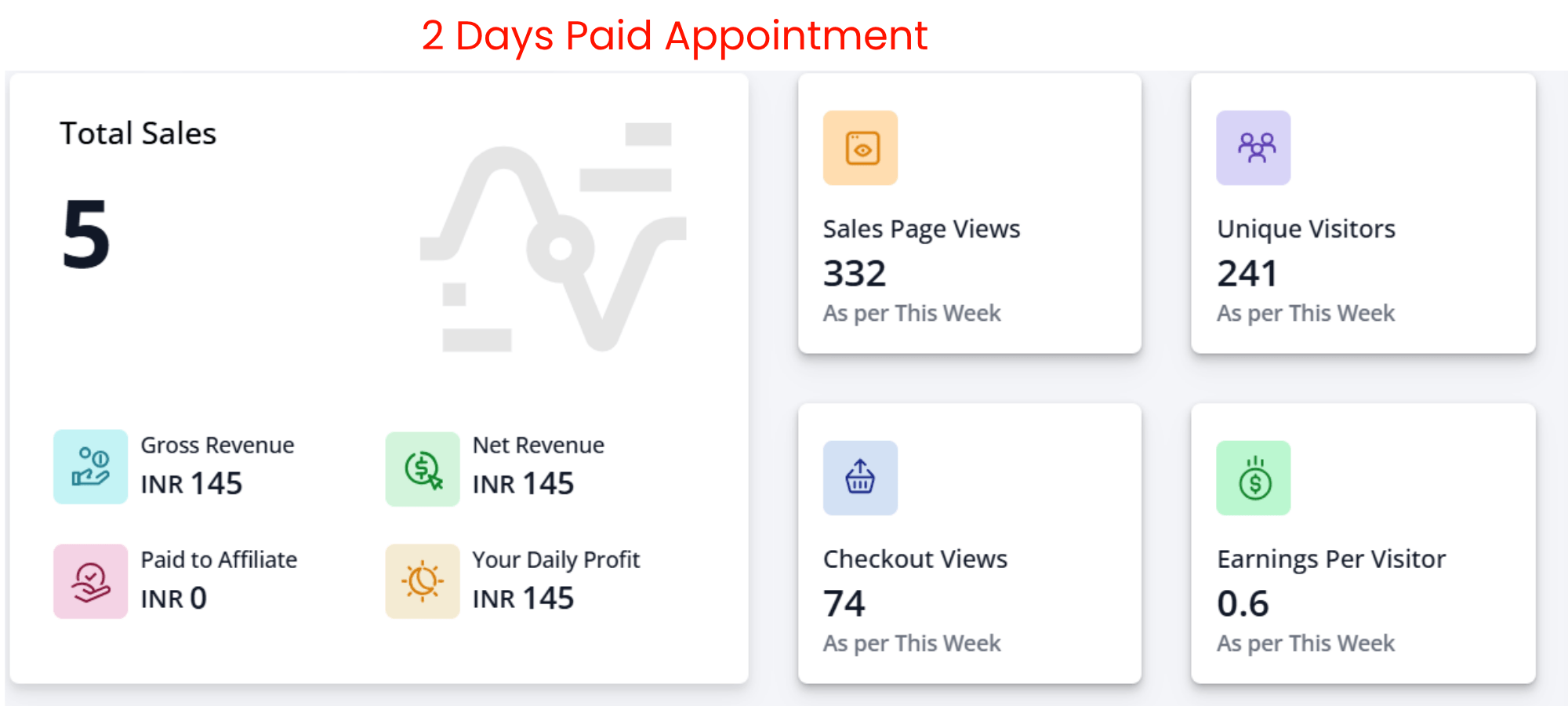The height and width of the screenshot is (706, 1568).
Task: Click the Gross Revenue hand-coins icon
Action: point(90,467)
